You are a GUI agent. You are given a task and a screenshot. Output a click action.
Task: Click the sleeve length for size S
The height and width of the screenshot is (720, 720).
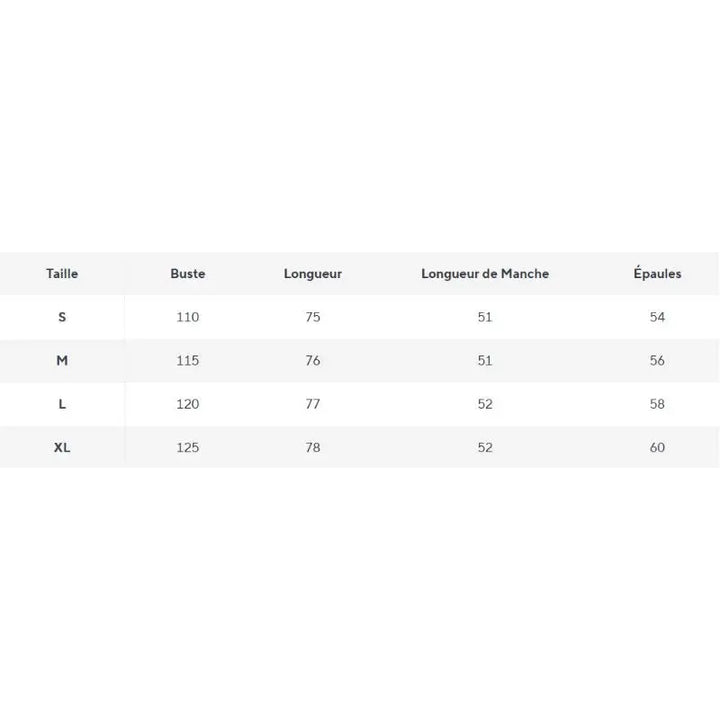(x=485, y=317)
